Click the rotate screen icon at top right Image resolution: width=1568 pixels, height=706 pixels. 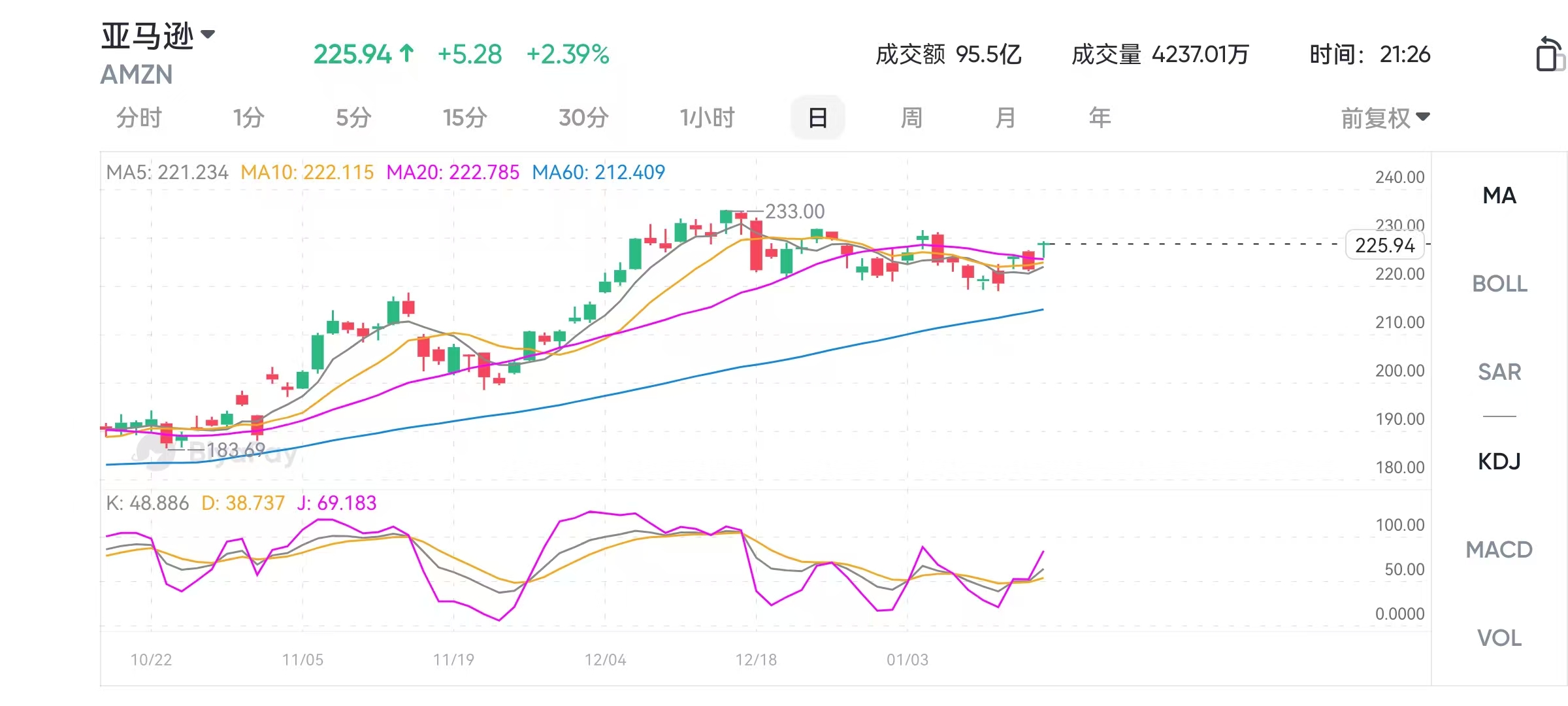[1548, 54]
